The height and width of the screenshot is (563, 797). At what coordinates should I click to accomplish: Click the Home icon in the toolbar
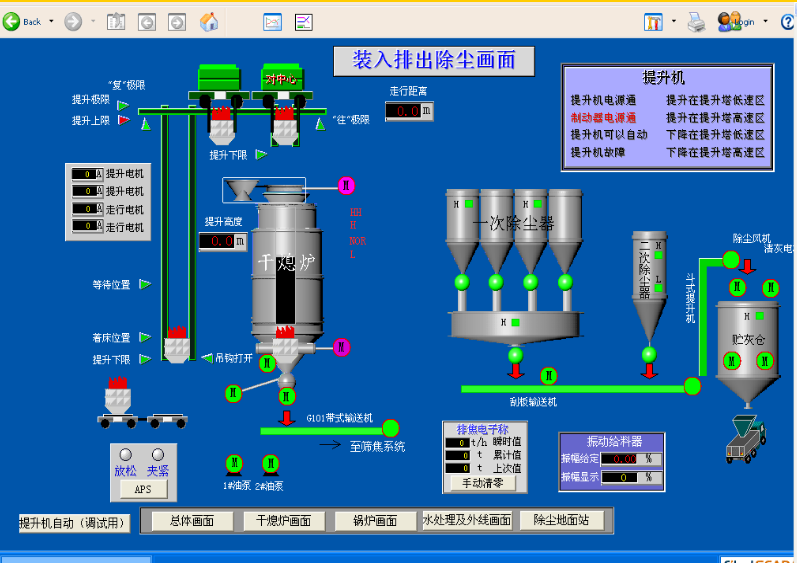click(x=209, y=21)
